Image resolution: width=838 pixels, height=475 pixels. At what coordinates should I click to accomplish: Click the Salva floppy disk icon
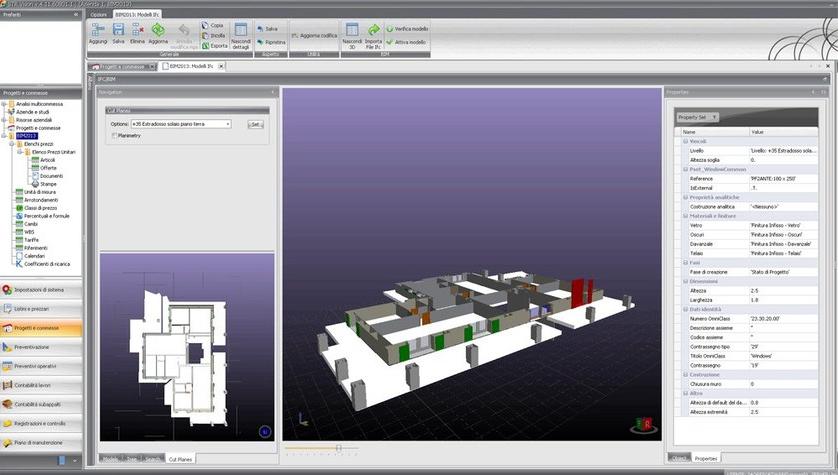pos(119,30)
